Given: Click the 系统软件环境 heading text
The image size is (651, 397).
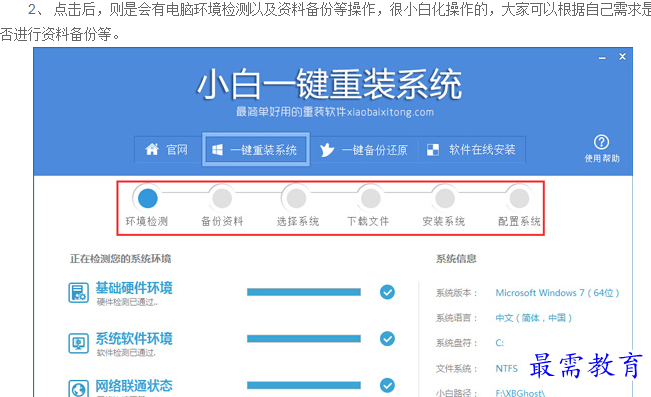Looking at the screenshot, I should [x=134, y=338].
